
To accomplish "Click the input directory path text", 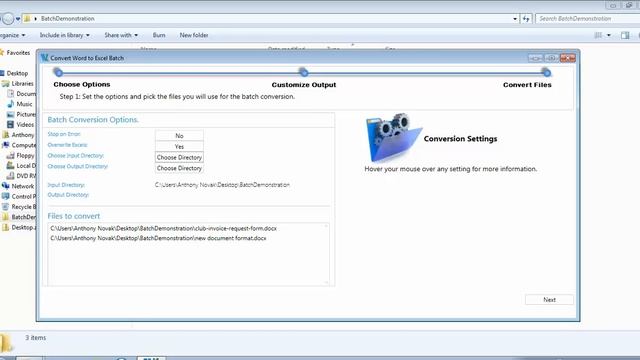I will pos(222,185).
